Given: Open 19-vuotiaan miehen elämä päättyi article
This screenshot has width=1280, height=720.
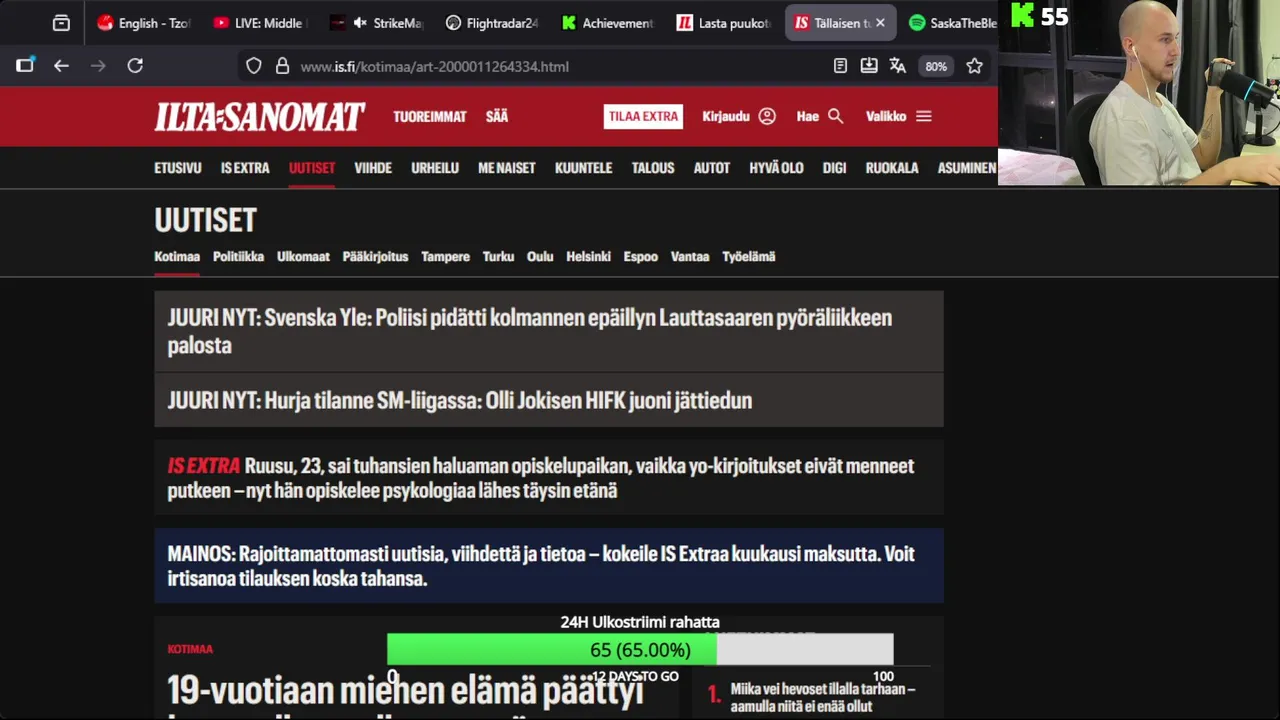Looking at the screenshot, I should [404, 692].
